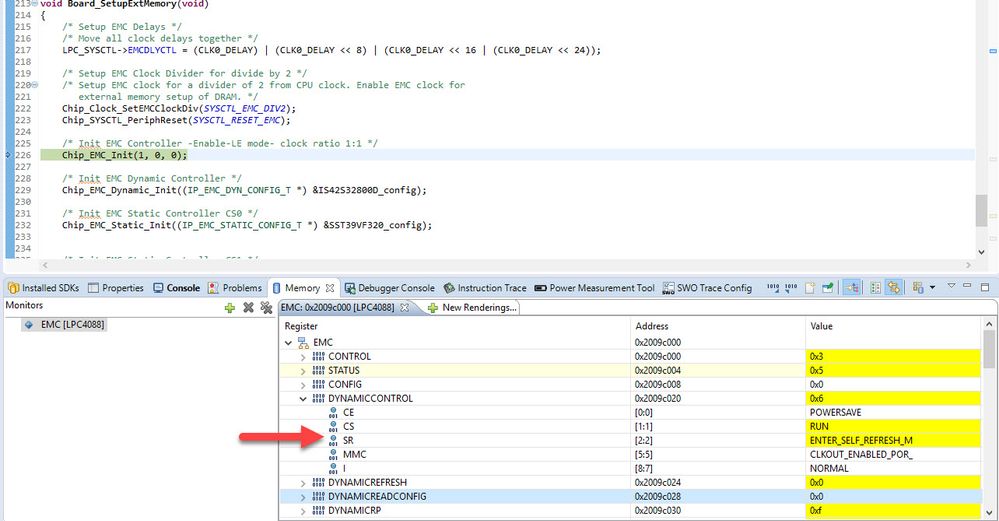This screenshot has height=521, width=999.
Task: Click the import memory 1010 icon
Action: pyautogui.click(x=773, y=288)
